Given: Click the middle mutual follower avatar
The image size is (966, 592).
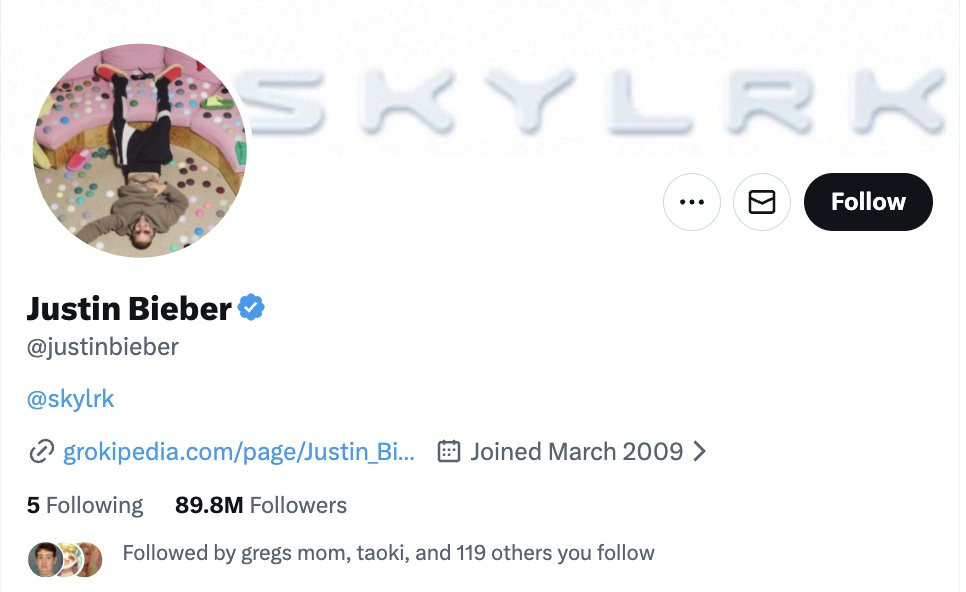Looking at the screenshot, I should [x=69, y=558].
